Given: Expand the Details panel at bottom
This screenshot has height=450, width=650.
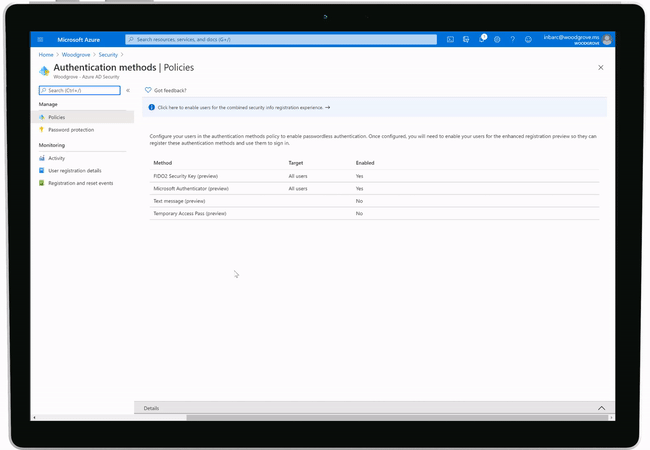Looking at the screenshot, I should (x=601, y=408).
